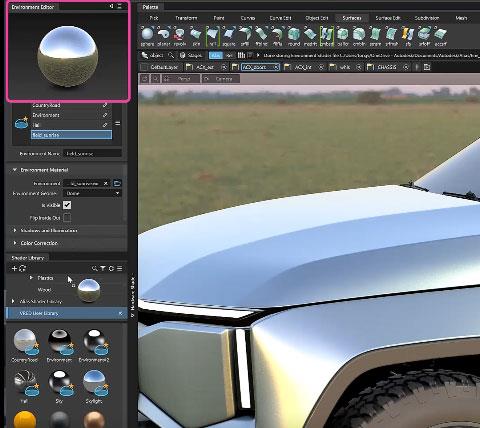Viewport: 480px width, 428px height.
Task: Open the Object Edit palette tab
Action: pyautogui.click(x=317, y=18)
